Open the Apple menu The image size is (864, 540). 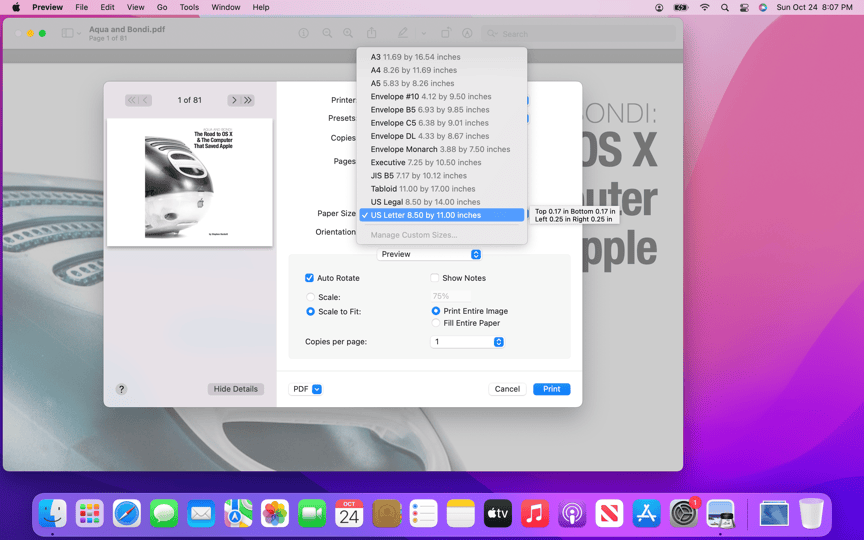(16, 7)
